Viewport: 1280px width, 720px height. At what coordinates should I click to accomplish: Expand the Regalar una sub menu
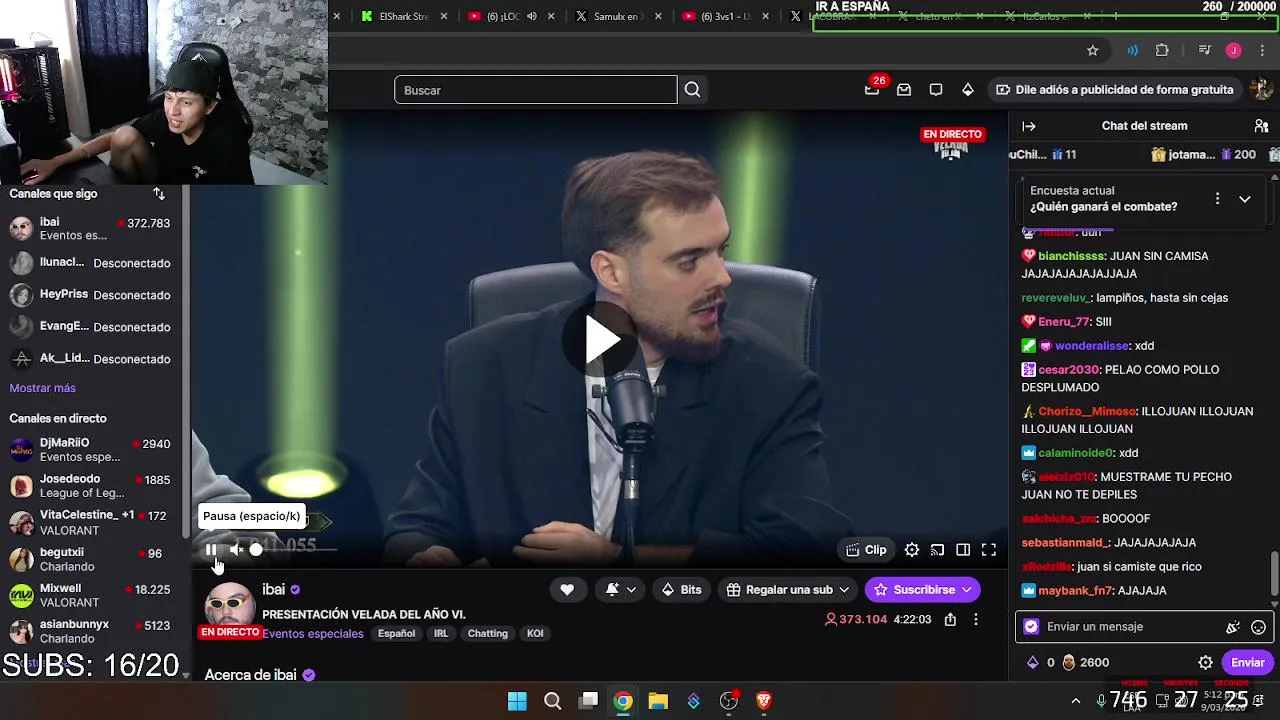click(788, 590)
